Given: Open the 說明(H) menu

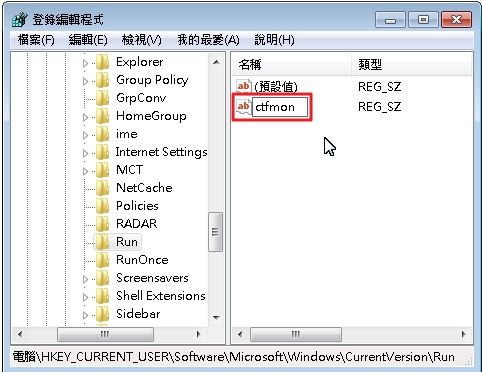Looking at the screenshot, I should pos(274,40).
